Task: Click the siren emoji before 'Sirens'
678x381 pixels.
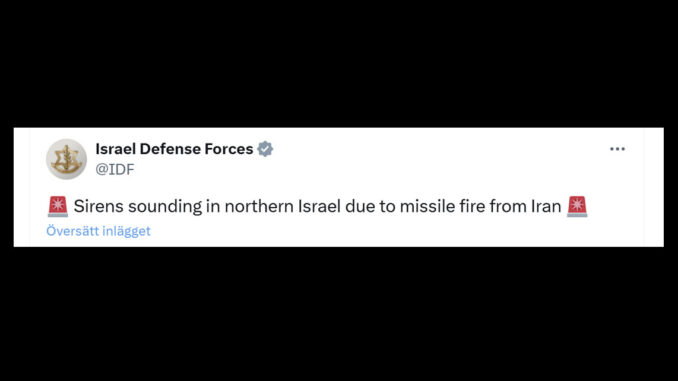Action: [x=58, y=206]
